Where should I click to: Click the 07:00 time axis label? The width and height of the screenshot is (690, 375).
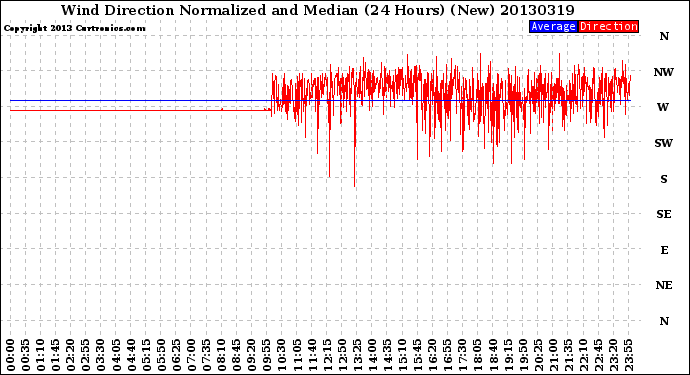tap(191, 355)
